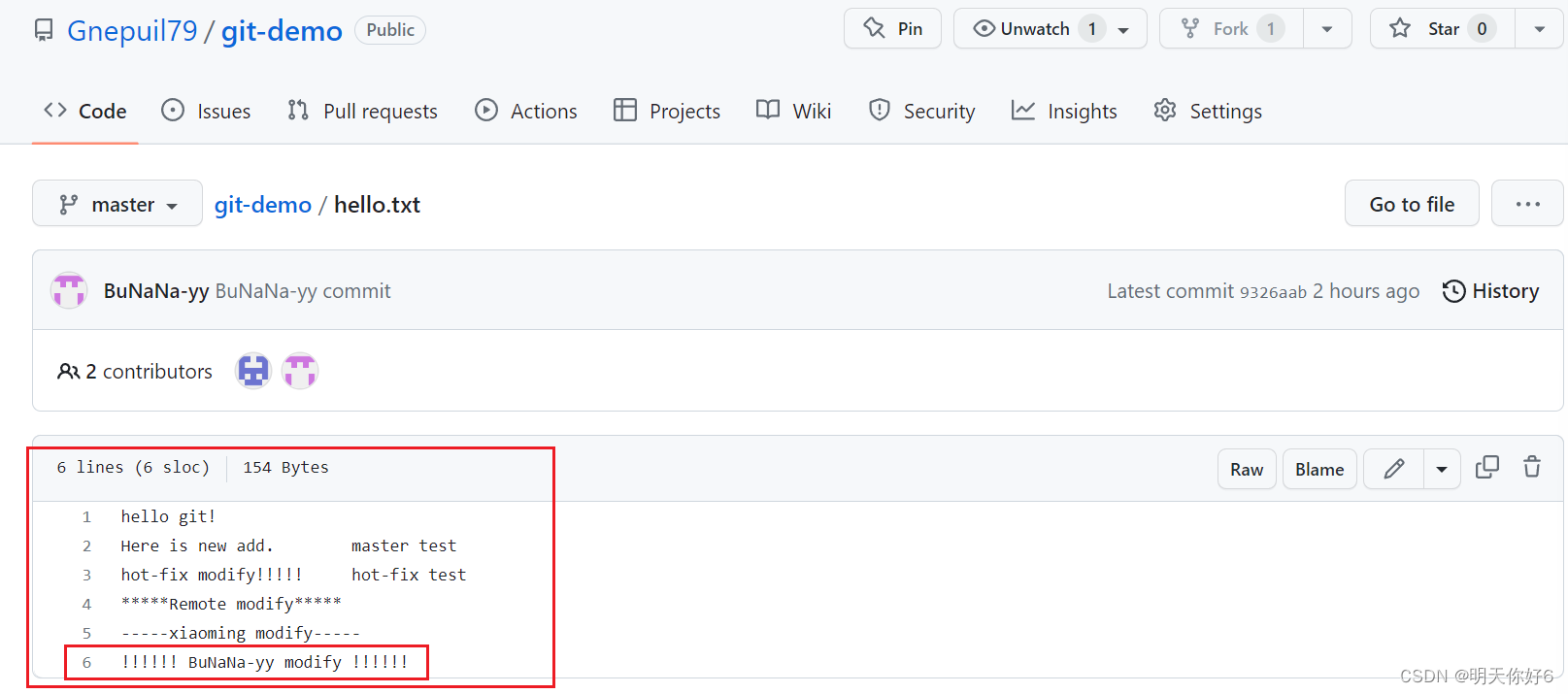Click the Insights graph icon
This screenshot has height=694, width=1568.
pos(1022,110)
